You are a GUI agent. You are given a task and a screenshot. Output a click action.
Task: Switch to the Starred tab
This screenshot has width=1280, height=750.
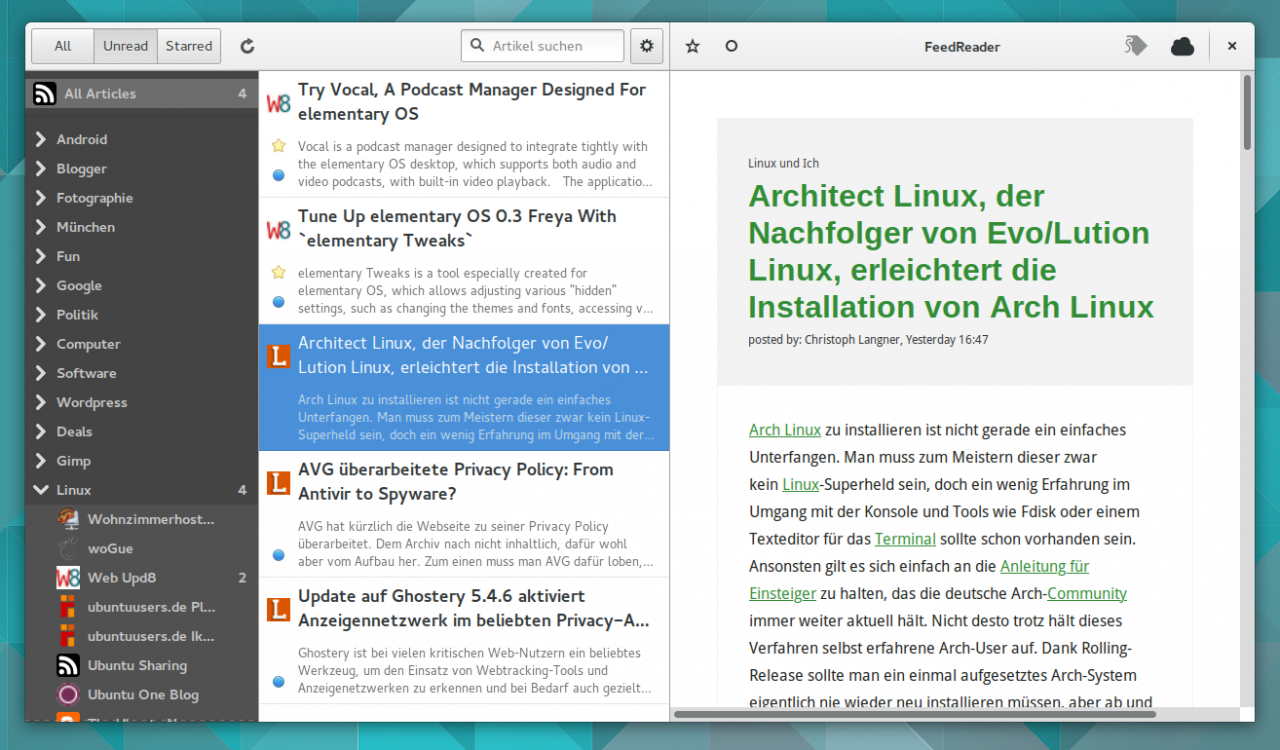(189, 46)
